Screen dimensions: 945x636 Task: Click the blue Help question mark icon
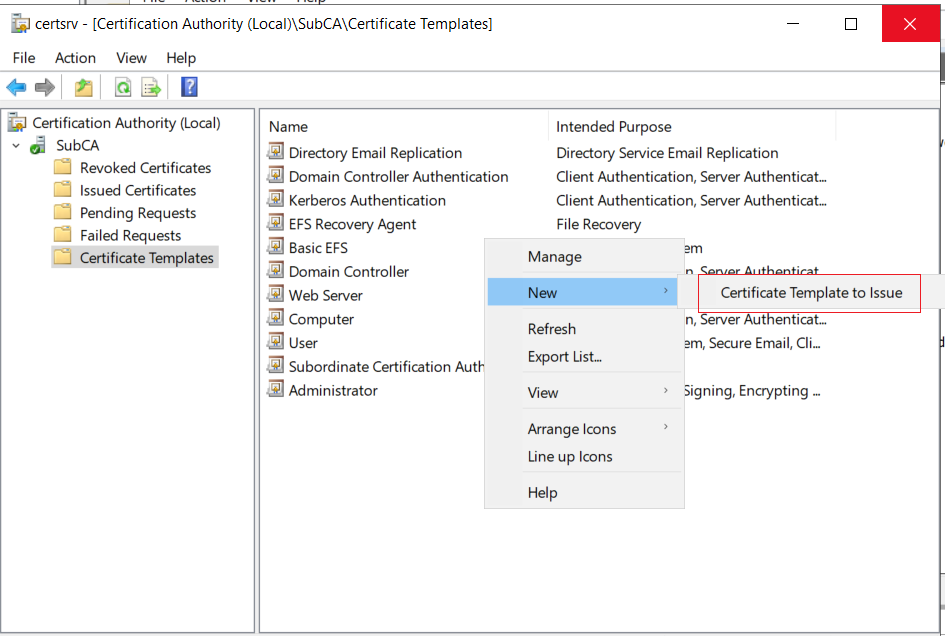[189, 87]
